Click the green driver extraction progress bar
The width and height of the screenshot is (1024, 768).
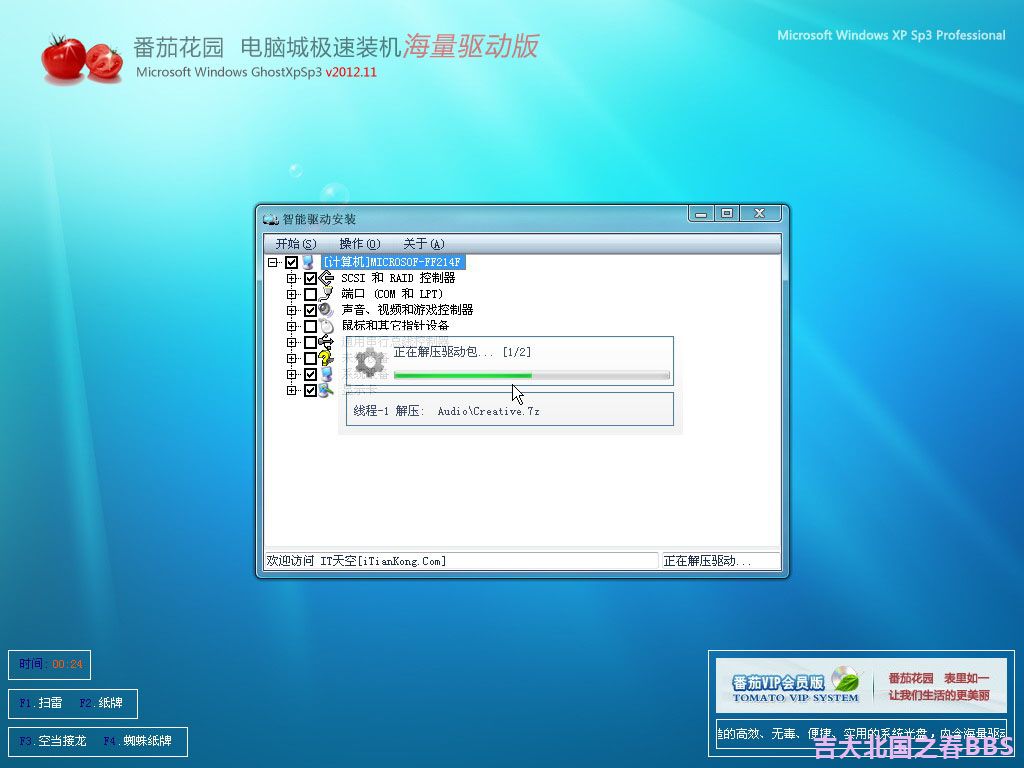pos(532,376)
